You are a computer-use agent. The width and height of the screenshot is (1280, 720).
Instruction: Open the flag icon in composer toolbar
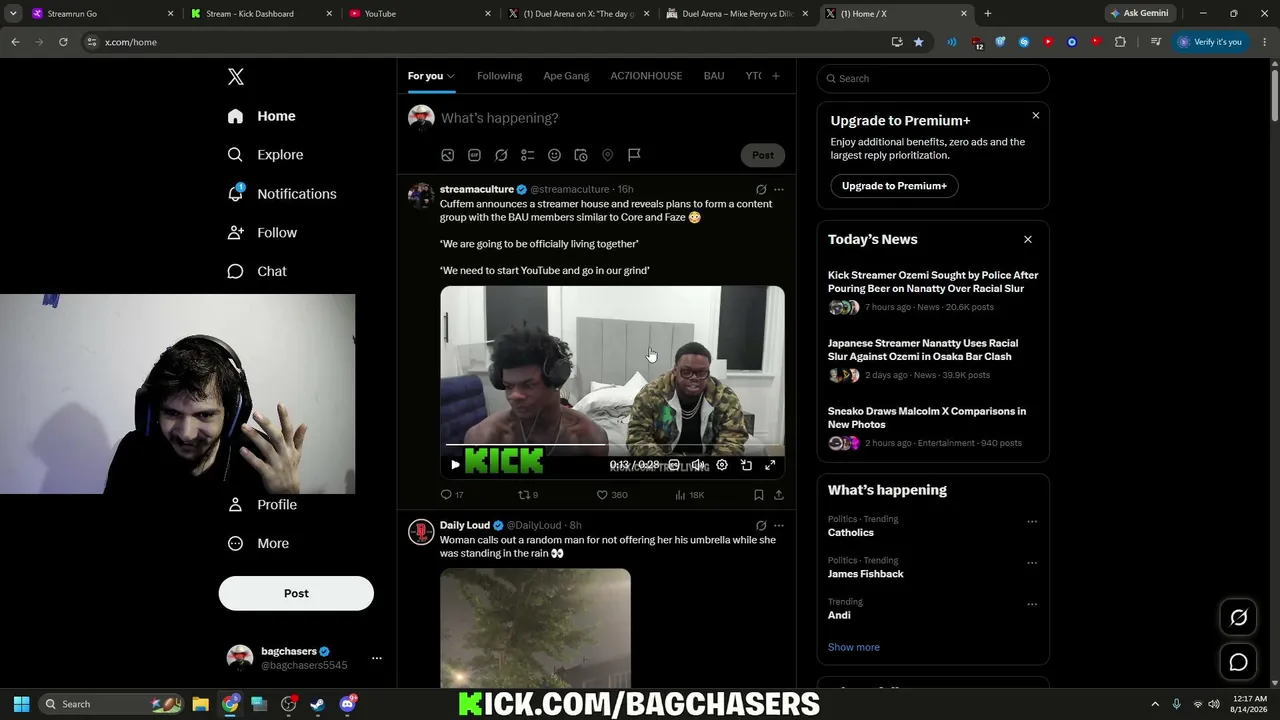coord(634,155)
